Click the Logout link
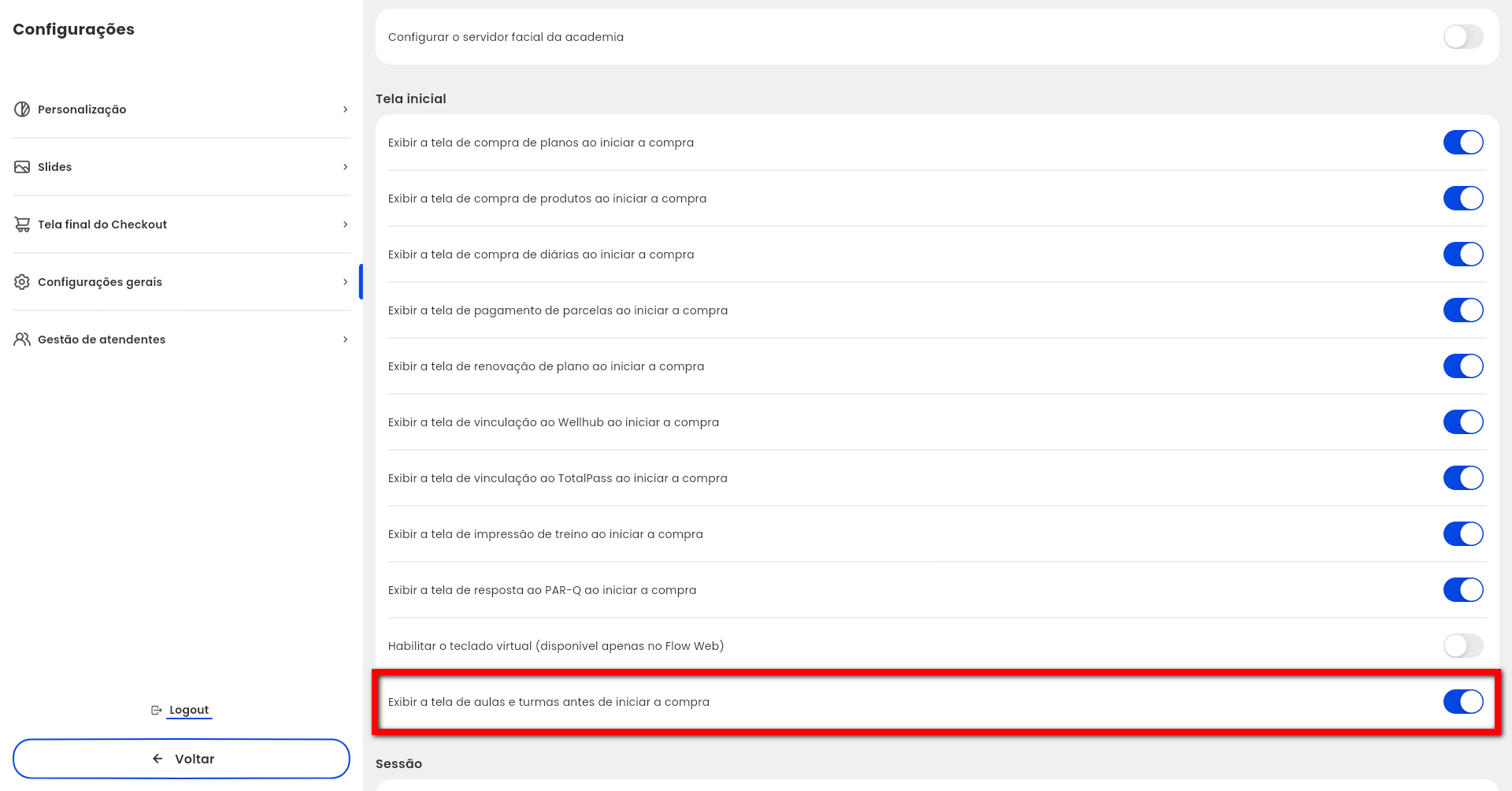Screen dimensions: 1512x791 click(189, 710)
